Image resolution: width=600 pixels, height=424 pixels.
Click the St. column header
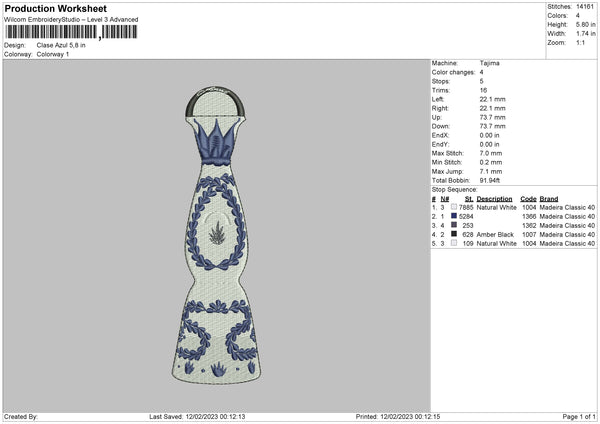469,199
